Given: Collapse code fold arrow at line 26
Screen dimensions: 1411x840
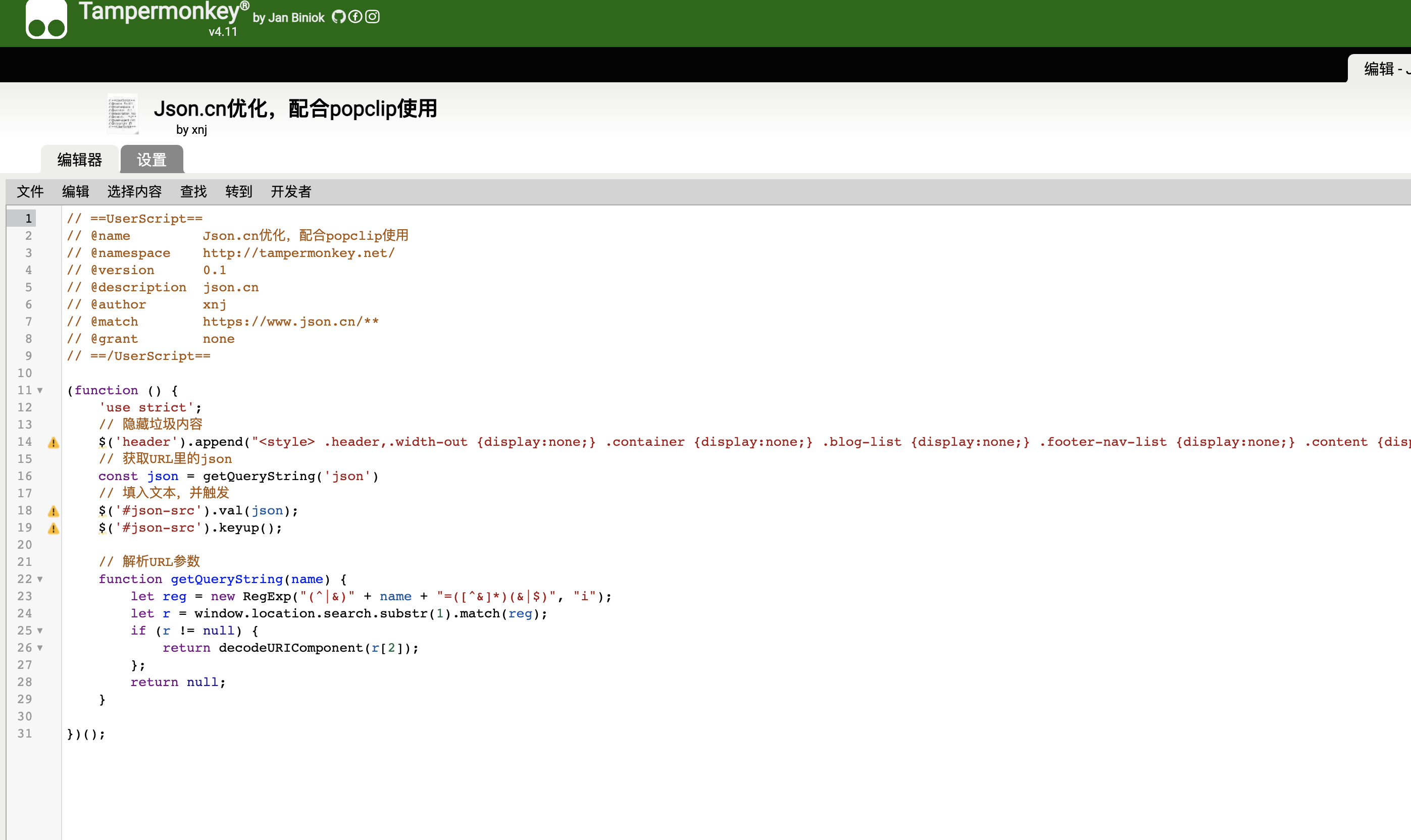Looking at the screenshot, I should coord(40,648).
